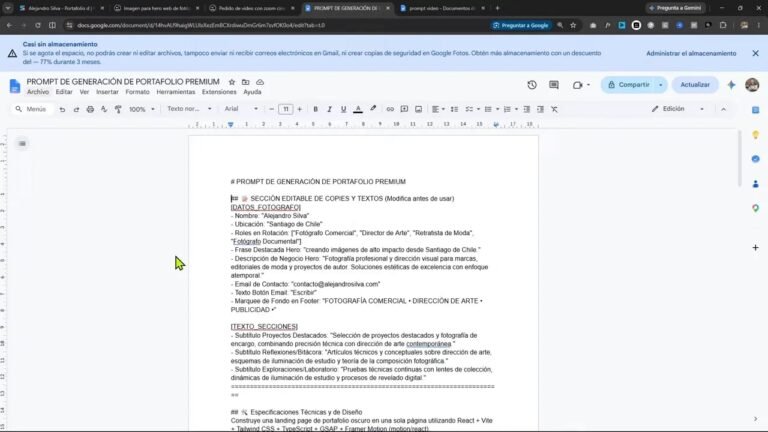Click Administrar el almacenamiento link
This screenshot has width=768, height=432.
pyautogui.click(x=691, y=53)
